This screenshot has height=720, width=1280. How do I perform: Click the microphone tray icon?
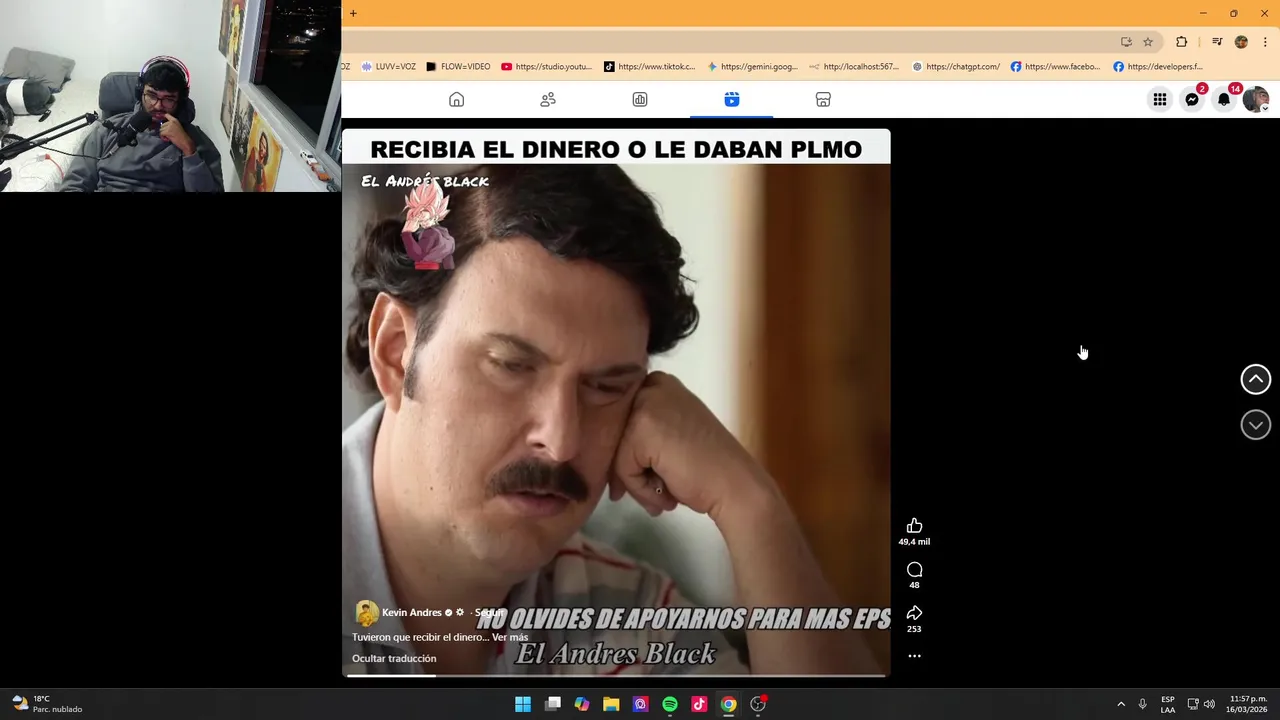tap(1142, 704)
